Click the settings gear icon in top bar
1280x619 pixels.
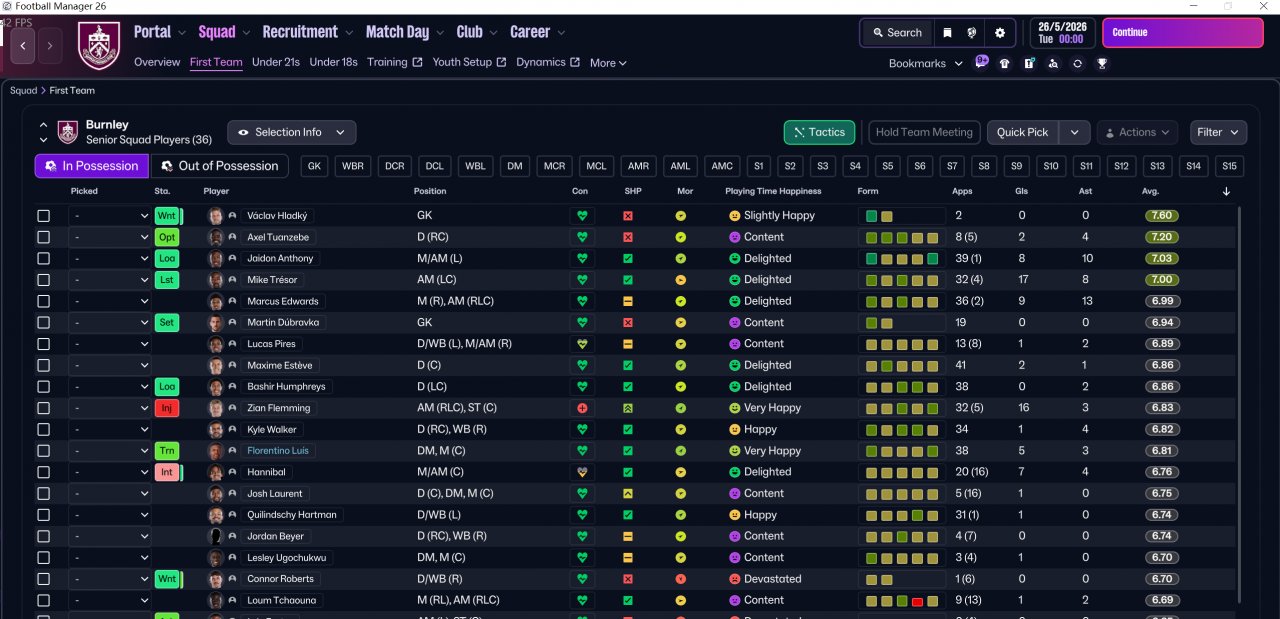(x=999, y=33)
